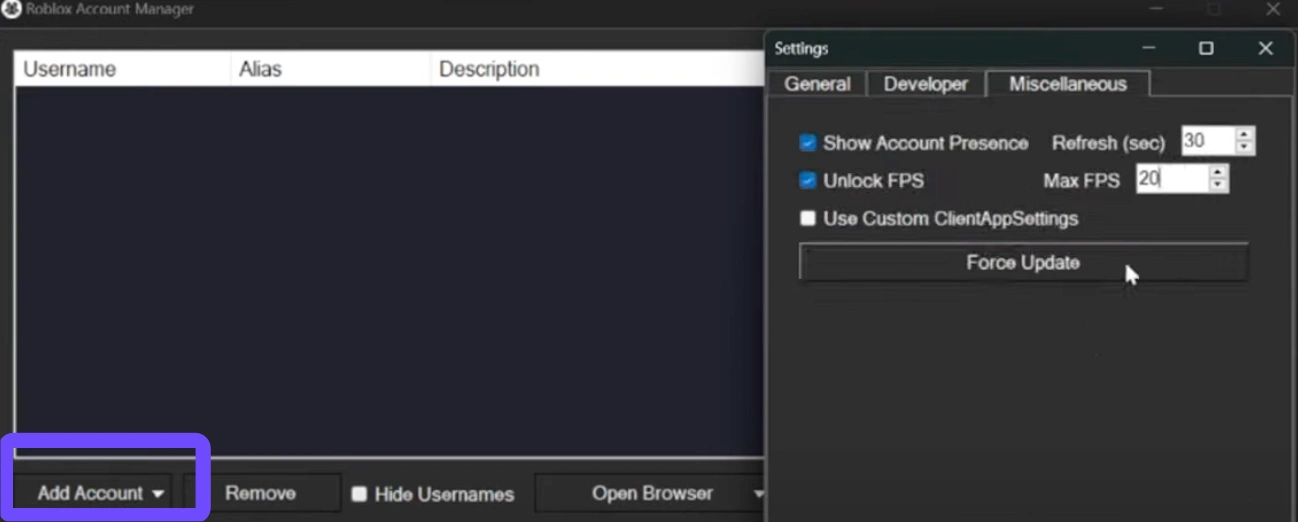
Task: Expand the Add Account dropdown arrow
Action: (158, 494)
